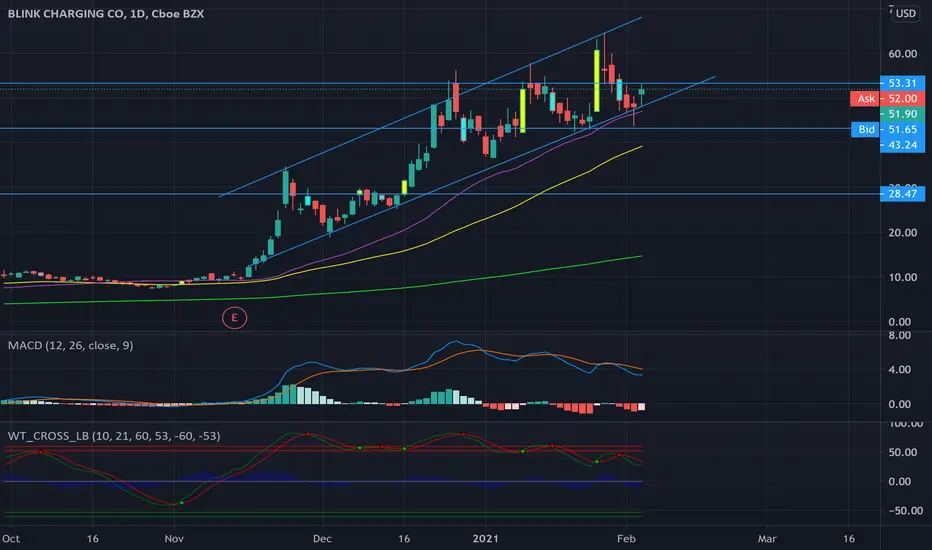
Task: Click 10.00 on the price scale
Action: [903, 277]
